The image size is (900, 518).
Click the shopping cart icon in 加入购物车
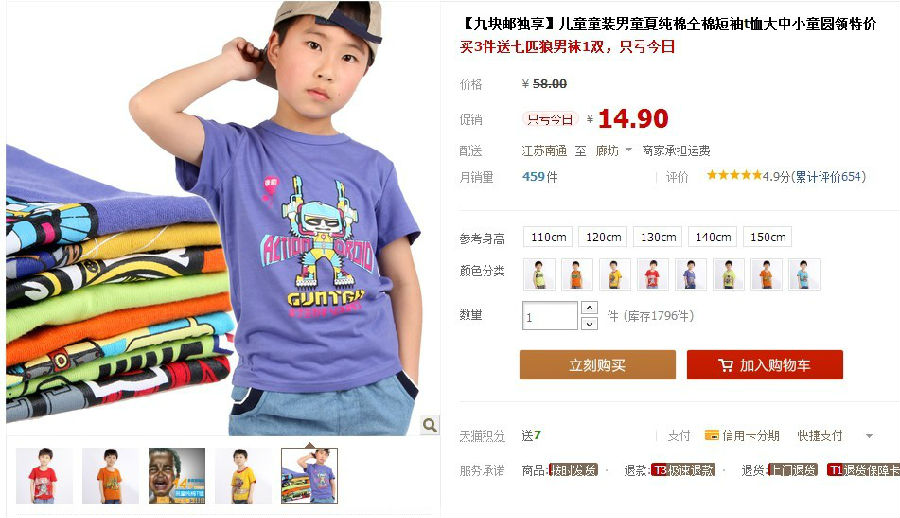(725, 365)
